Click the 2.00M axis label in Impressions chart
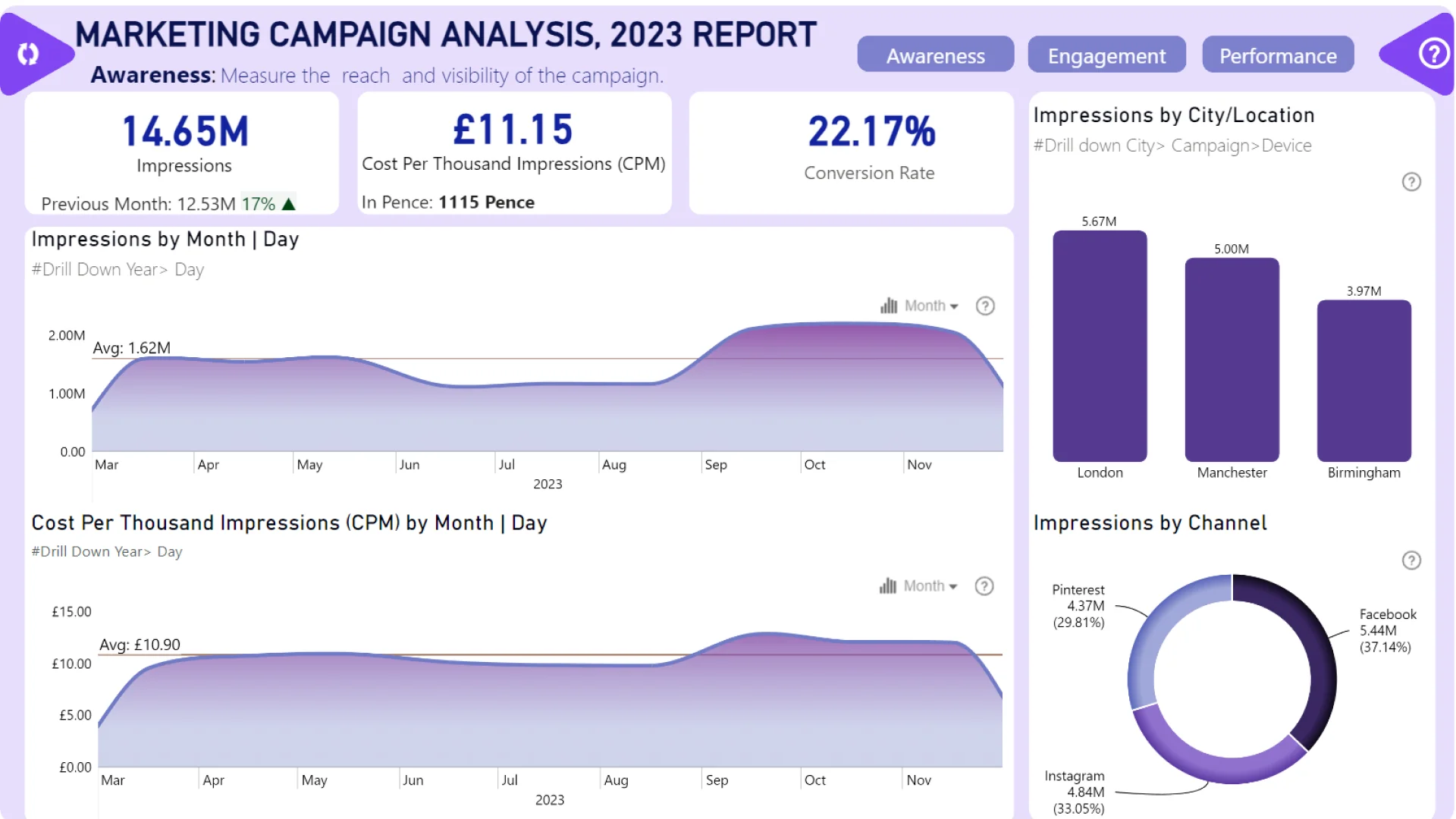The image size is (1456, 819). [x=67, y=336]
